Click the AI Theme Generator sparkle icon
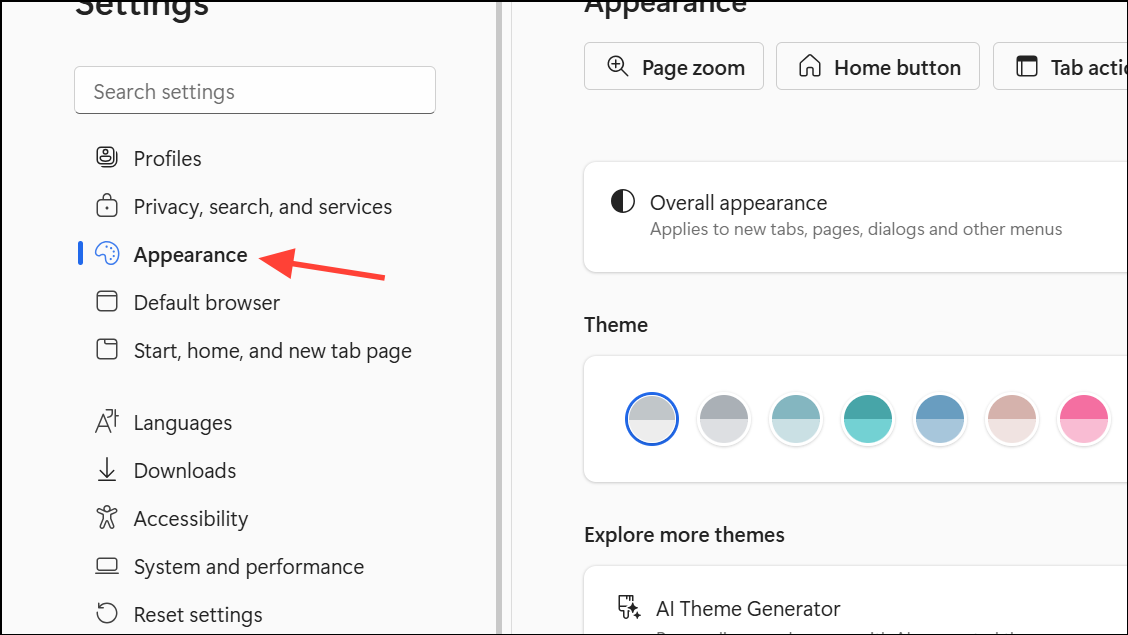1128x635 pixels. 628,606
